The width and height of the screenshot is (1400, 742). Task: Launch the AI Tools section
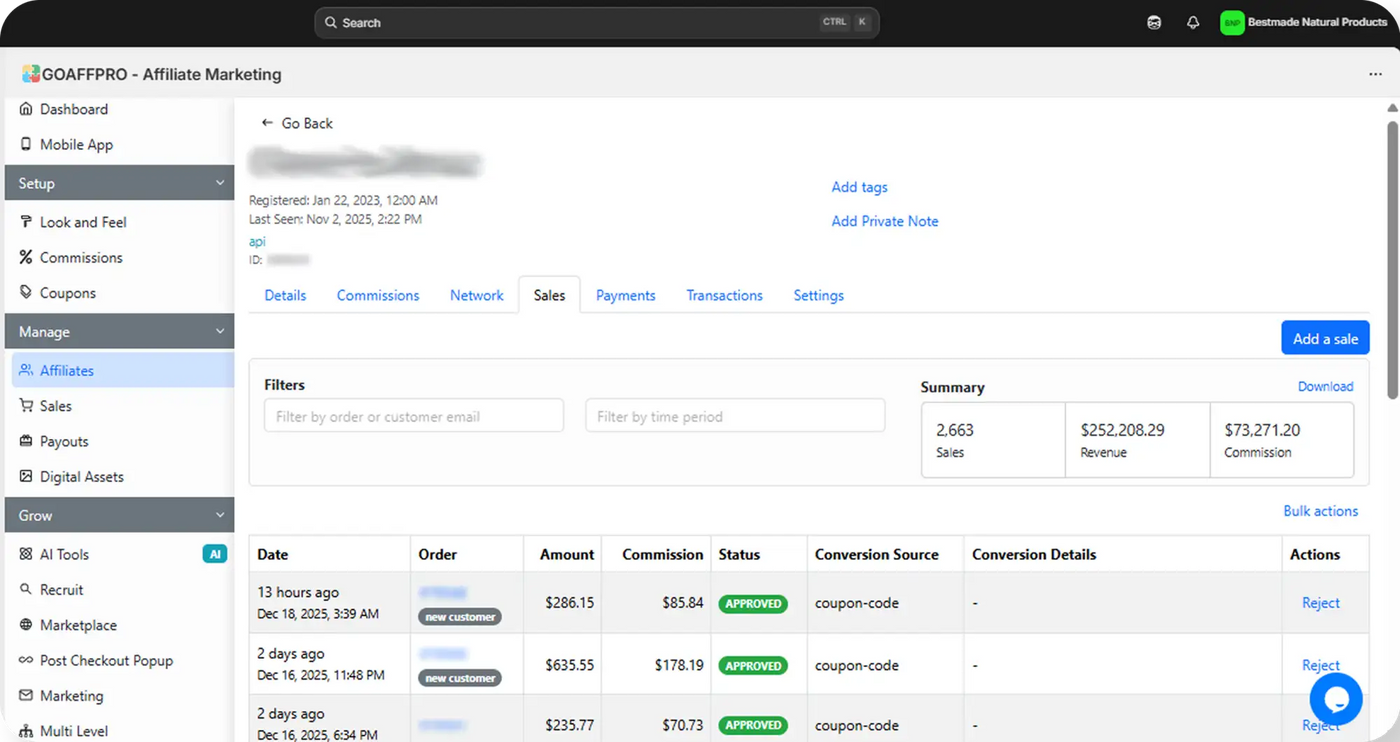tap(66, 553)
